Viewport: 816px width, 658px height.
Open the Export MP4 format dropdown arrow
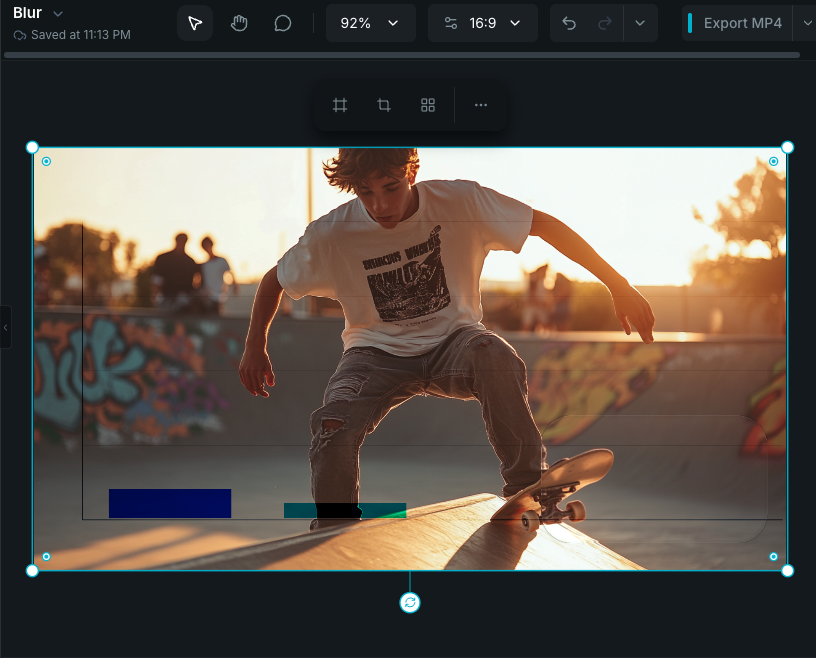tap(805, 22)
